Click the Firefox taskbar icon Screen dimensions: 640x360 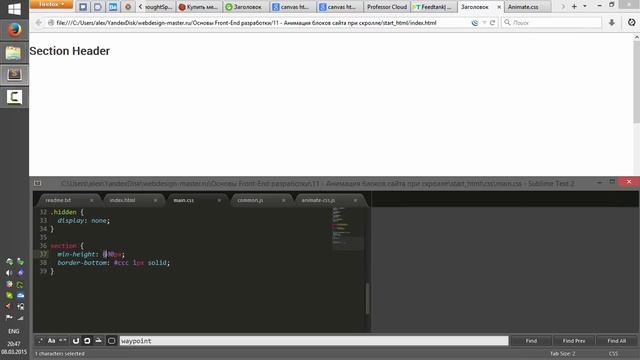coord(14,30)
